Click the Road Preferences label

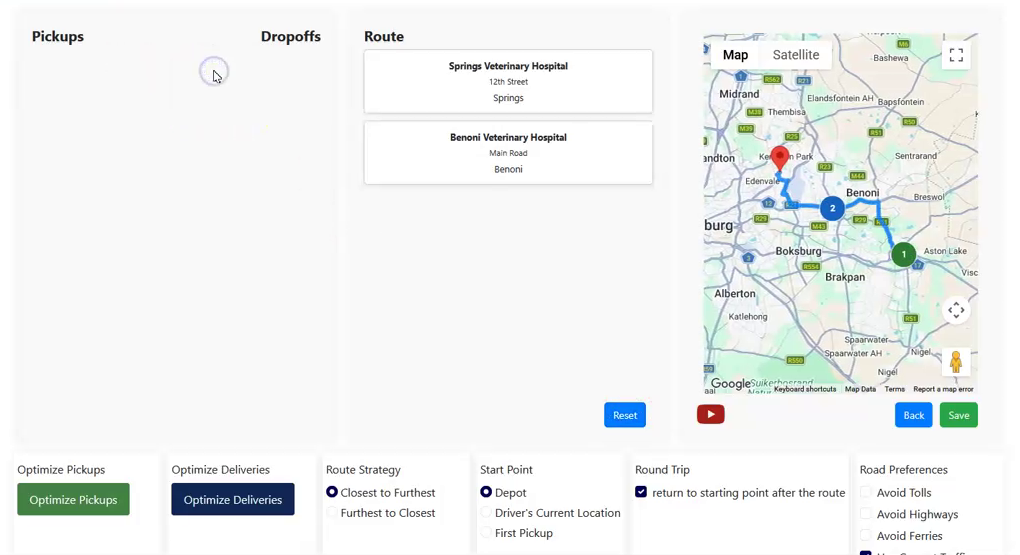coord(904,470)
